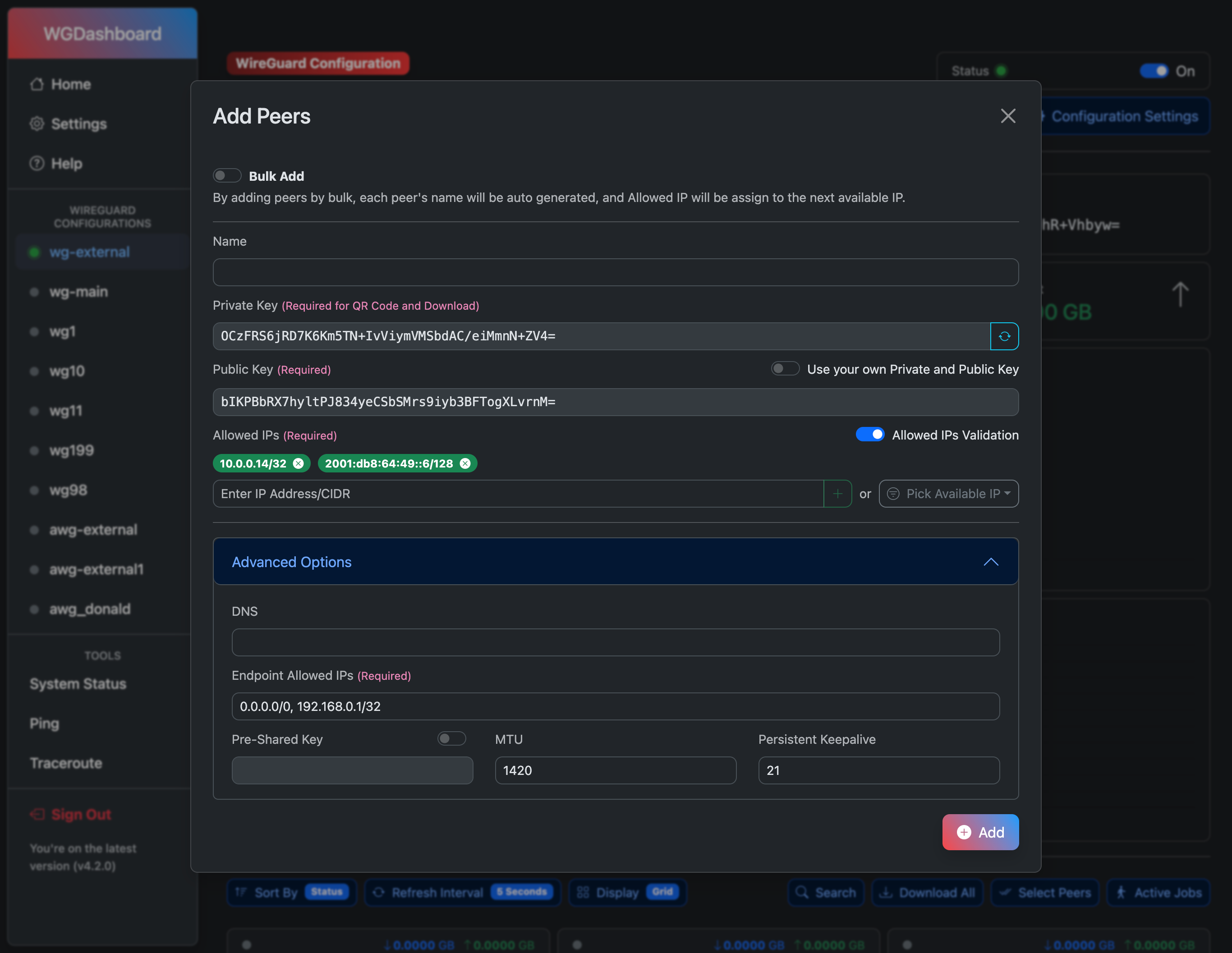Image resolution: width=1232 pixels, height=953 pixels.
Task: Close the Add Peers dialog
Action: 1008,116
